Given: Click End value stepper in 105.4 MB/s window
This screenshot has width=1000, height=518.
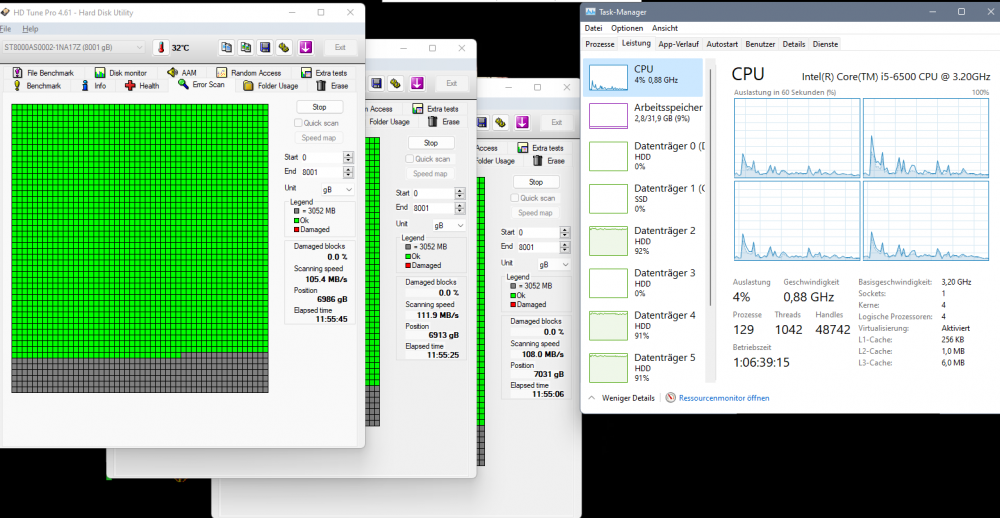Looking at the screenshot, I should (348, 172).
